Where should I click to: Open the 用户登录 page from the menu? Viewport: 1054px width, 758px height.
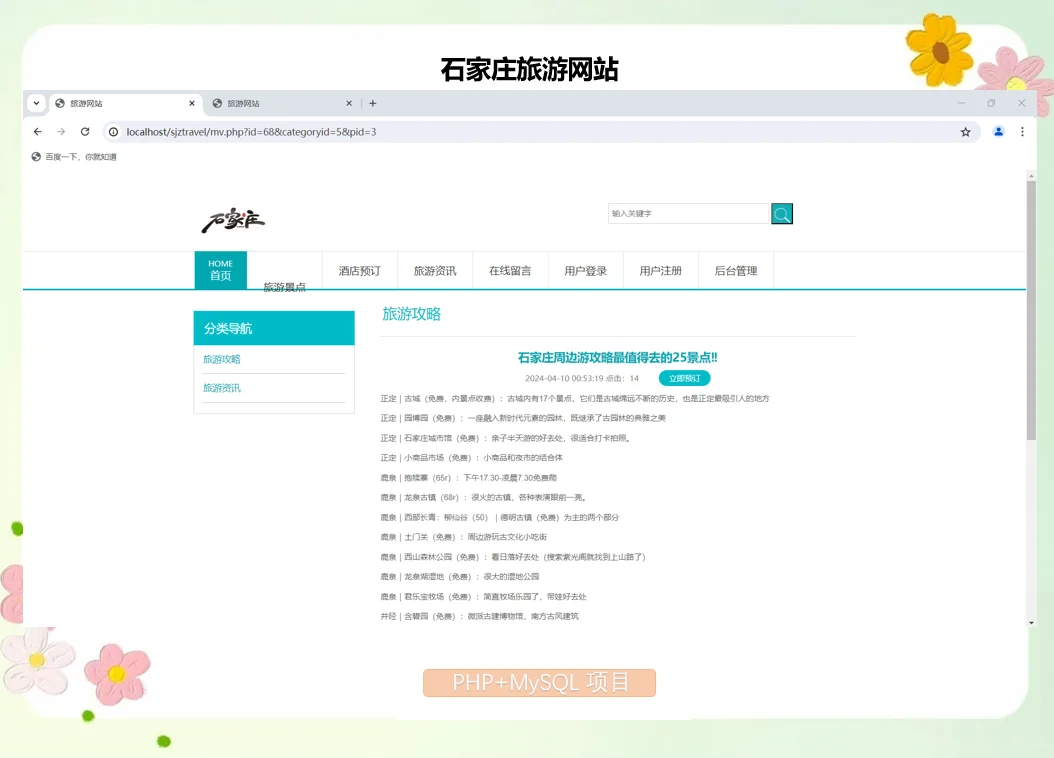pos(585,269)
